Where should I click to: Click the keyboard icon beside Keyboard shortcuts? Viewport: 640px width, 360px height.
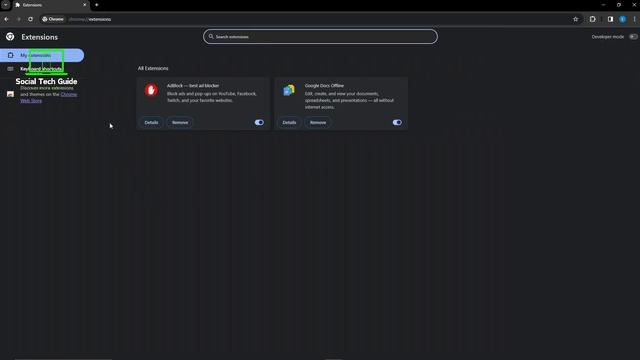[x=10, y=69]
